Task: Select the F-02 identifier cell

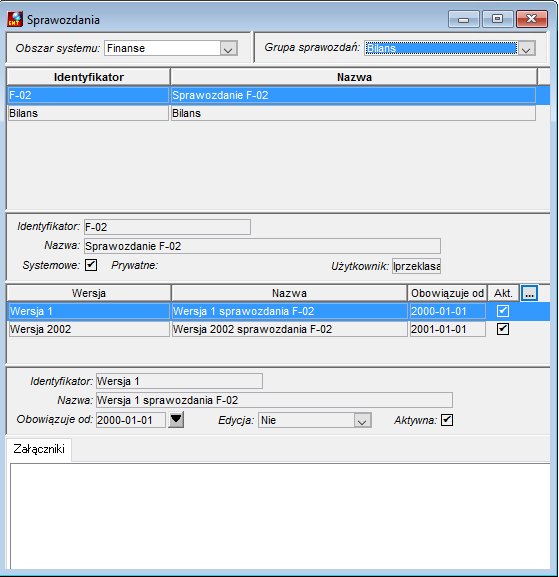Action: tap(88, 95)
